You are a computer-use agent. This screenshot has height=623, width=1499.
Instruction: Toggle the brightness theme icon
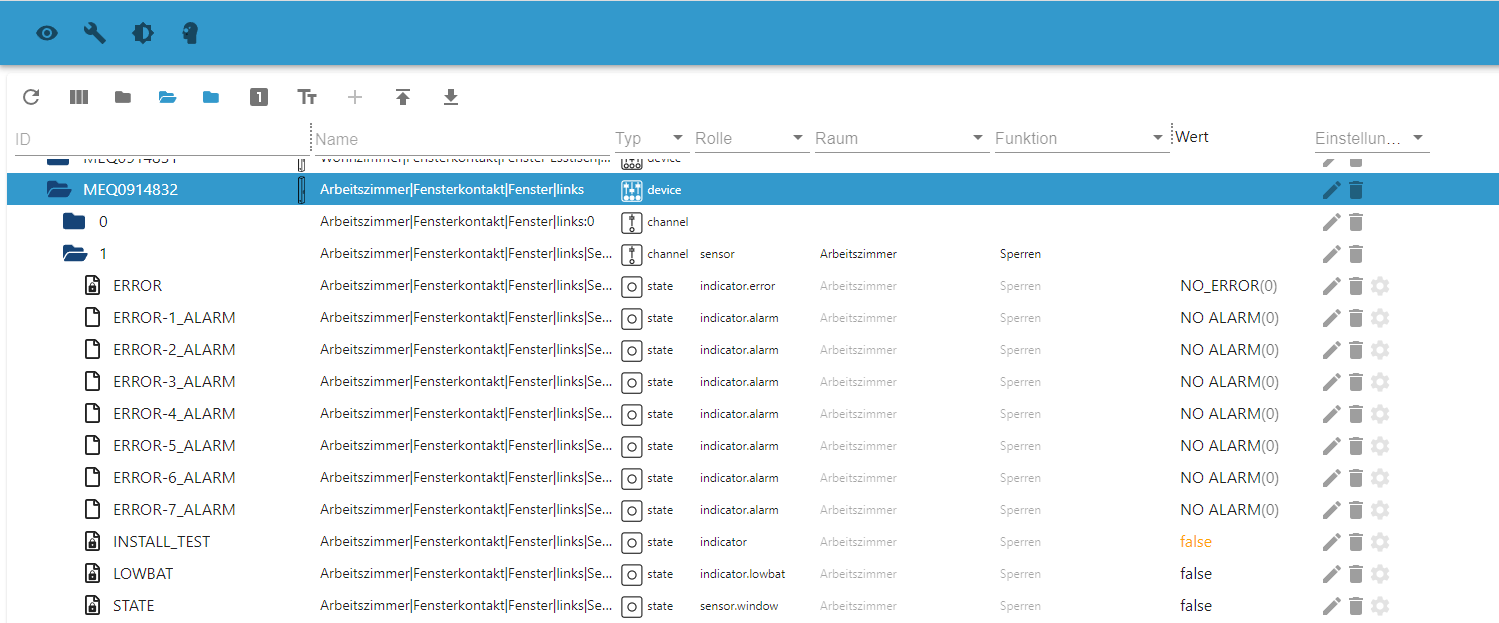click(143, 33)
